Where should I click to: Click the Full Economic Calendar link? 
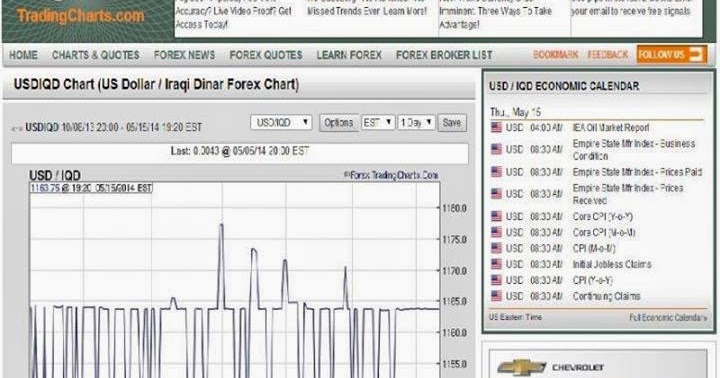point(668,318)
